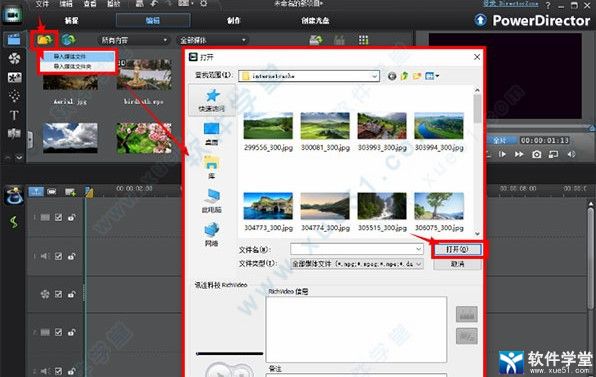Switch to the 制作 tab
Viewport: 596px width, 377px height.
233,21
